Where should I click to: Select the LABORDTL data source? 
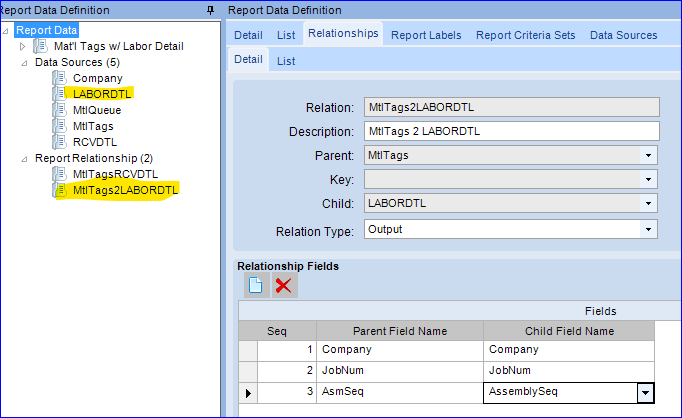point(102,94)
